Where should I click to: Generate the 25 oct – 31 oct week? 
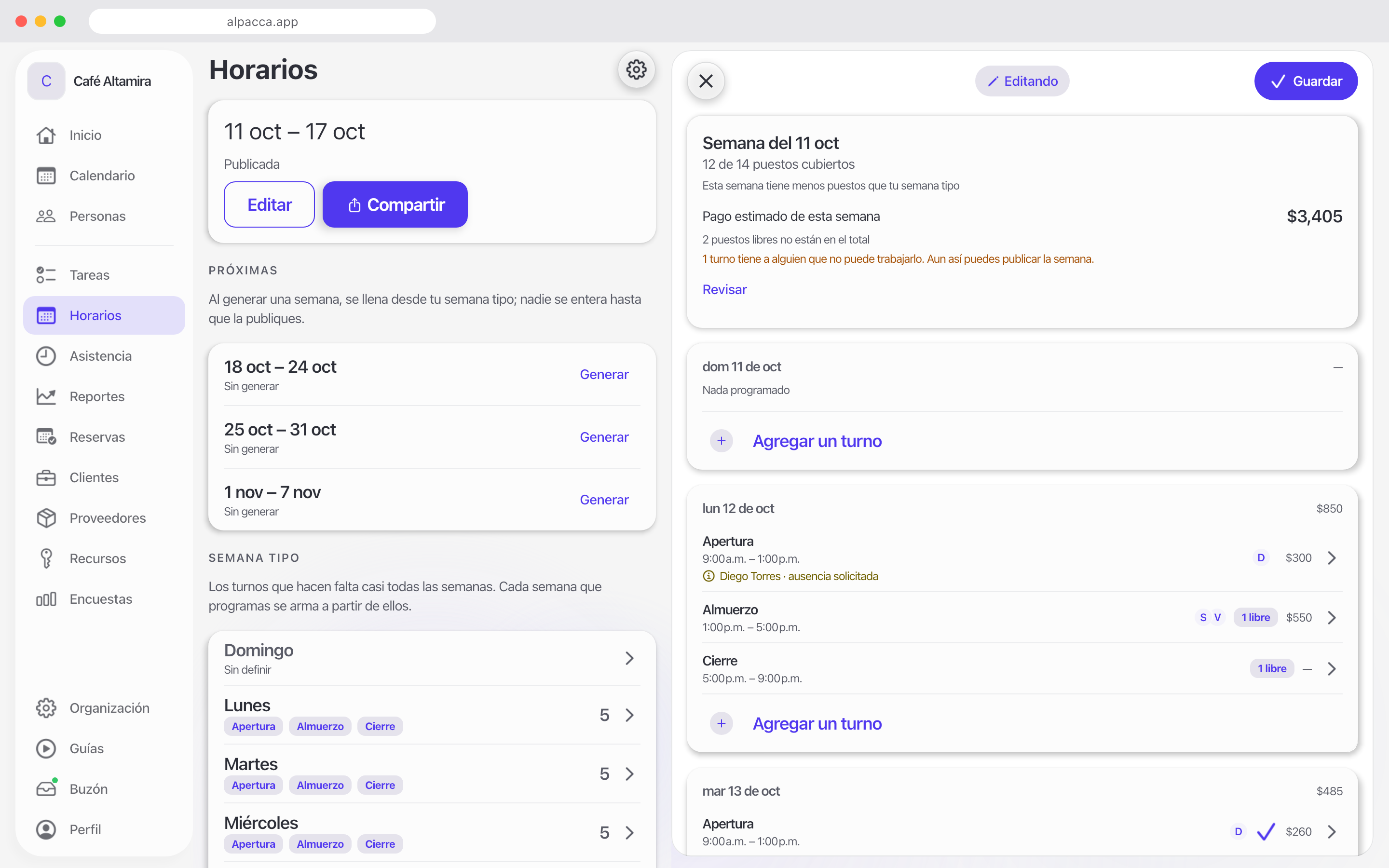tap(604, 437)
